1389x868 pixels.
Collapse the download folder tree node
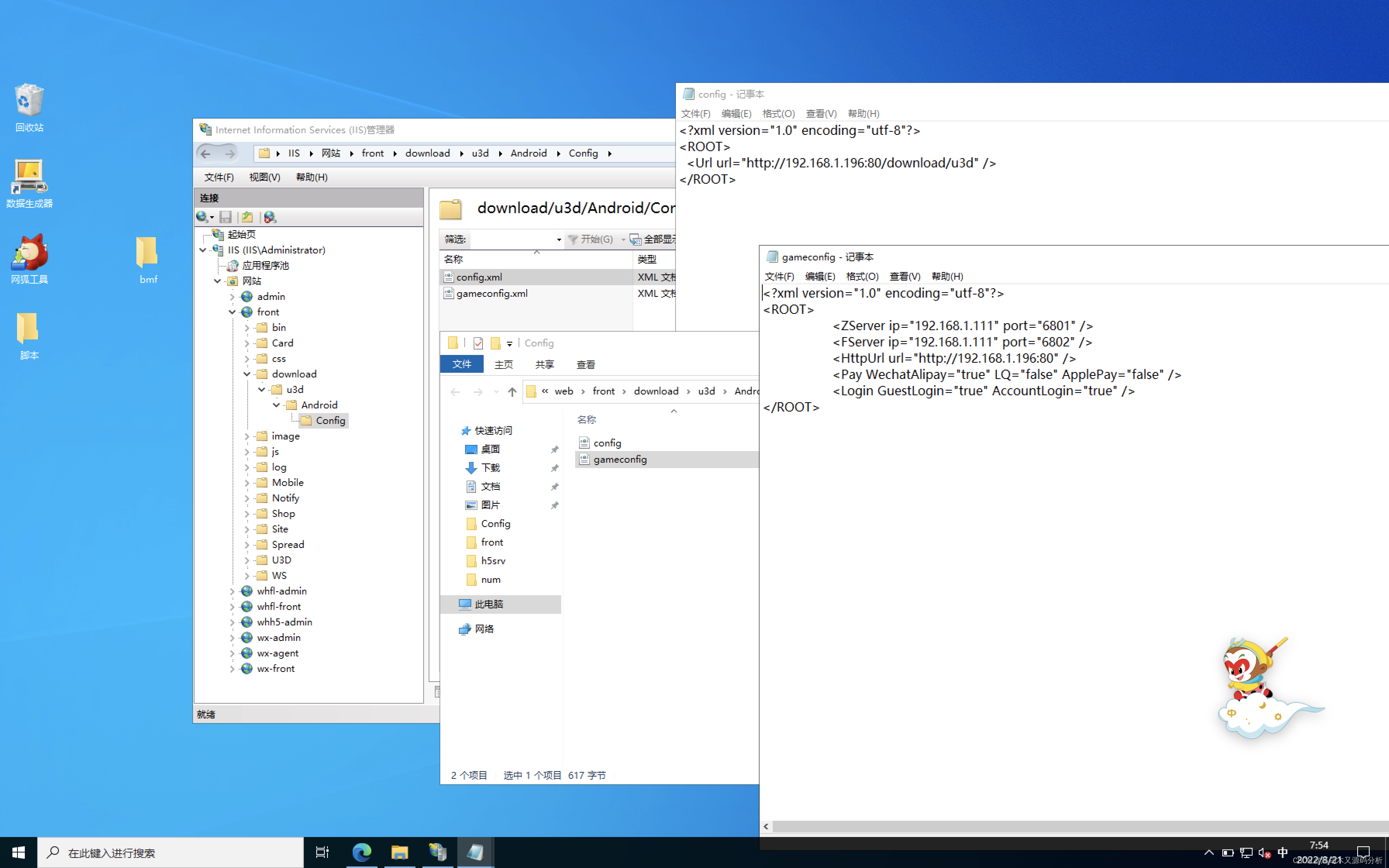[x=247, y=374]
